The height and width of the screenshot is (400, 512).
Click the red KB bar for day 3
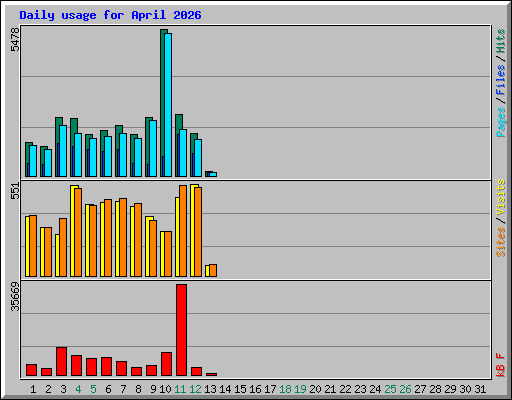(61, 361)
